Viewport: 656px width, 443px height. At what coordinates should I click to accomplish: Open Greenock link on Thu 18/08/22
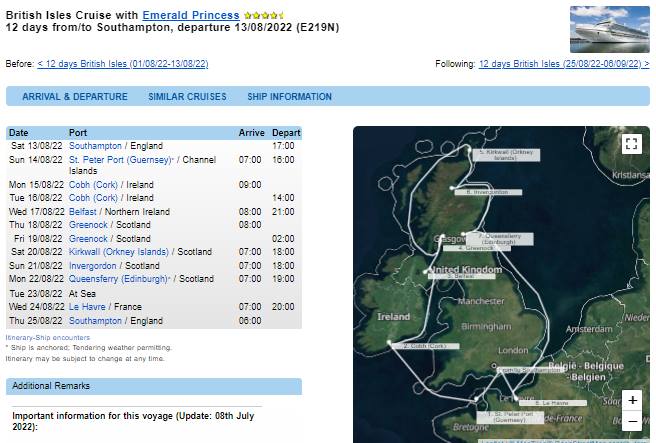[88, 225]
